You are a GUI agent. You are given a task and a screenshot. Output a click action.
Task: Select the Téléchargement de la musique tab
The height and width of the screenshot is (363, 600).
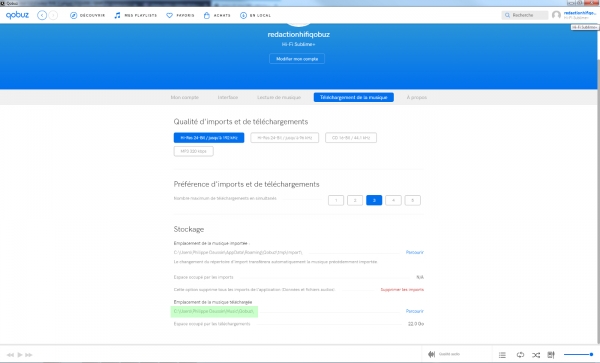pos(354,98)
